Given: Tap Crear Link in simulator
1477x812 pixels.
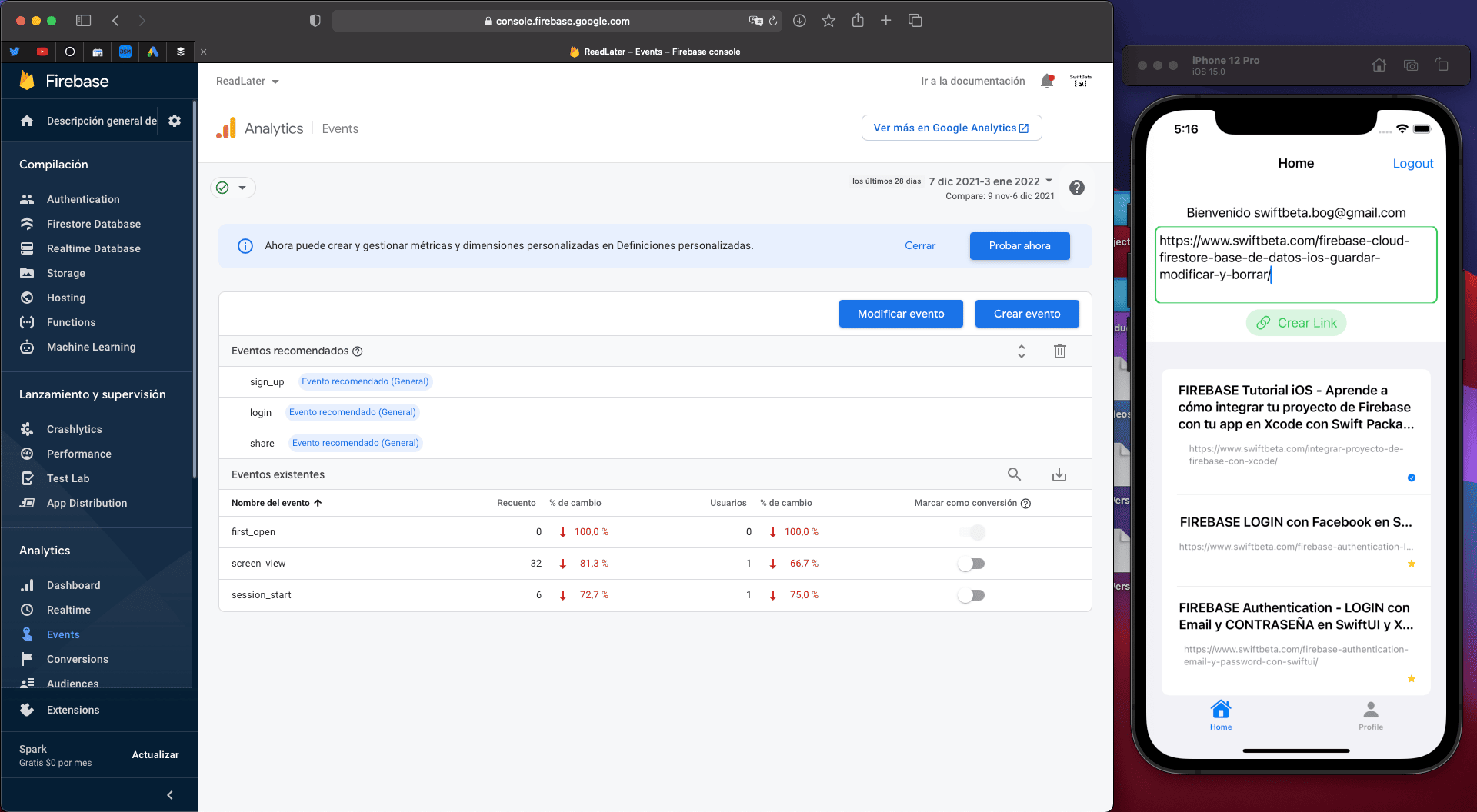Looking at the screenshot, I should (1296, 323).
